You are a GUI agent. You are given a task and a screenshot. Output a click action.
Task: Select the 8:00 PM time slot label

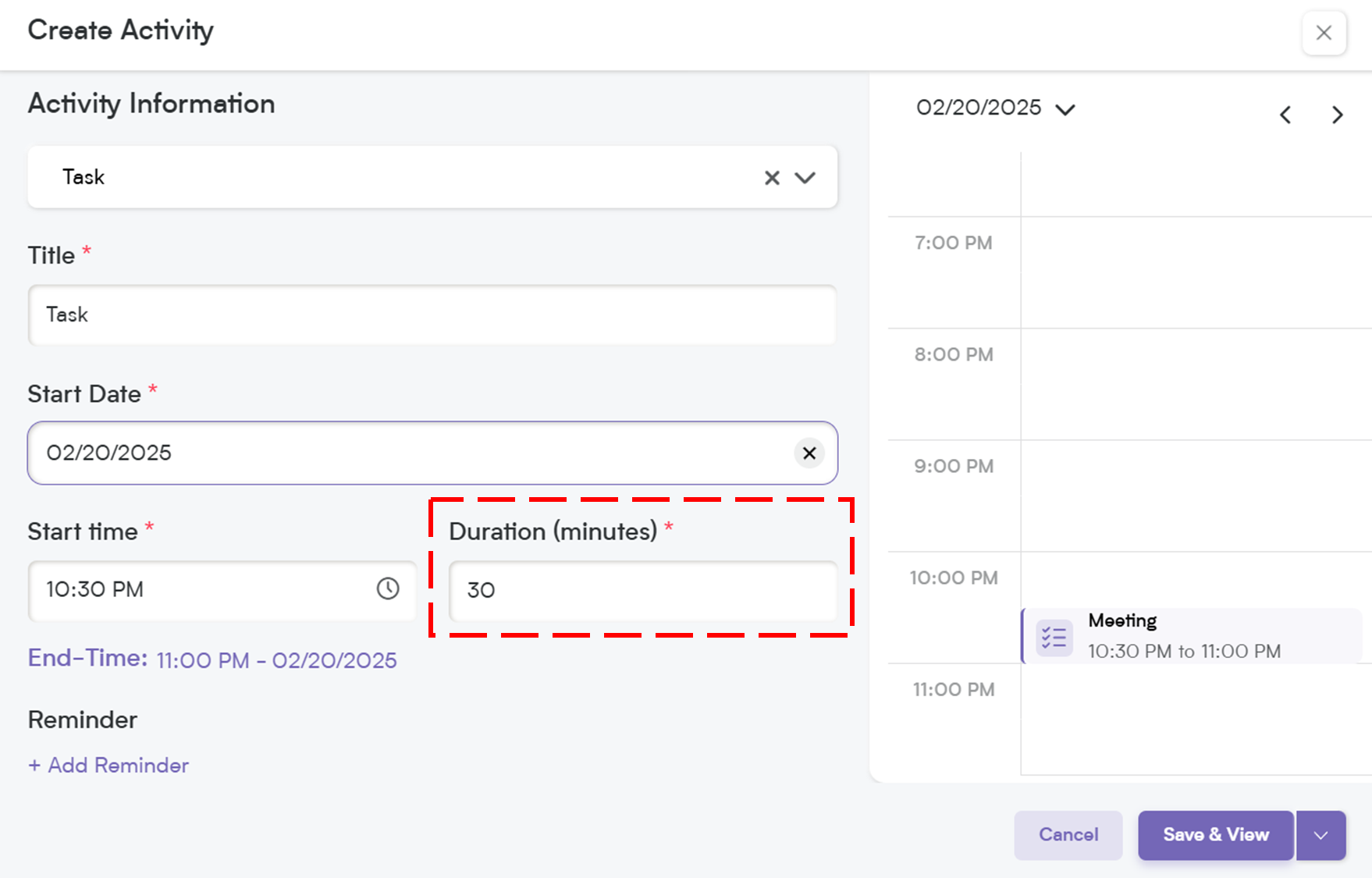[954, 354]
